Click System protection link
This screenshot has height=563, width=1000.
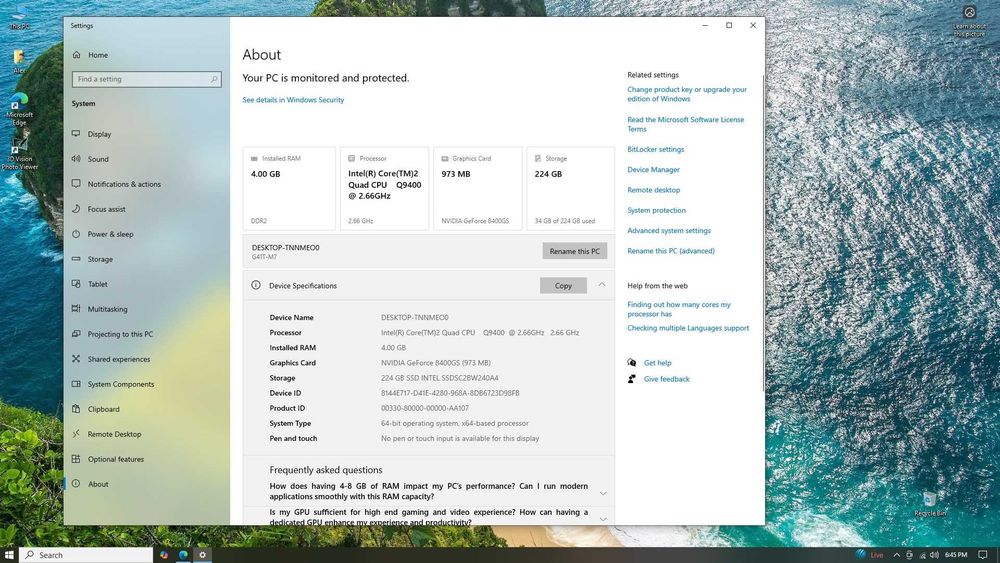pos(656,210)
